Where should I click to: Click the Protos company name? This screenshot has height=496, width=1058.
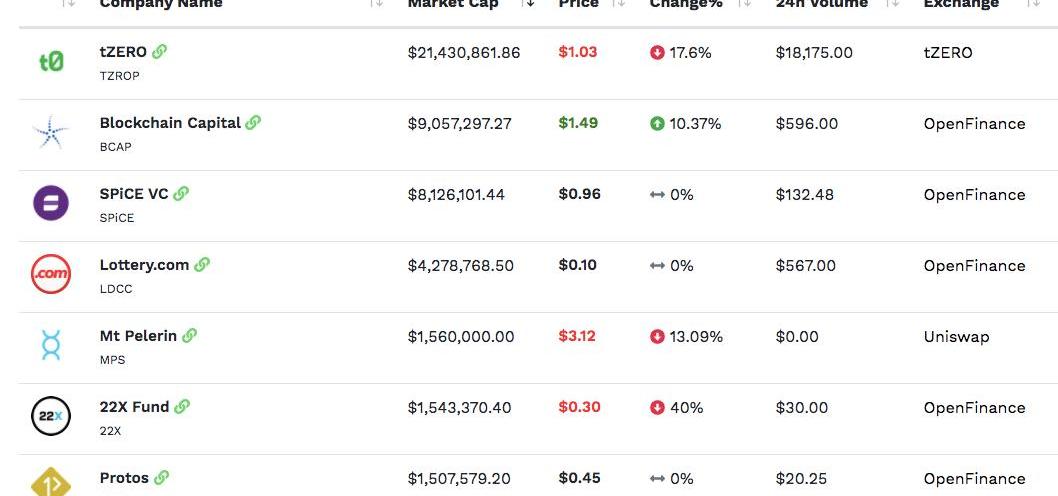coord(124,478)
